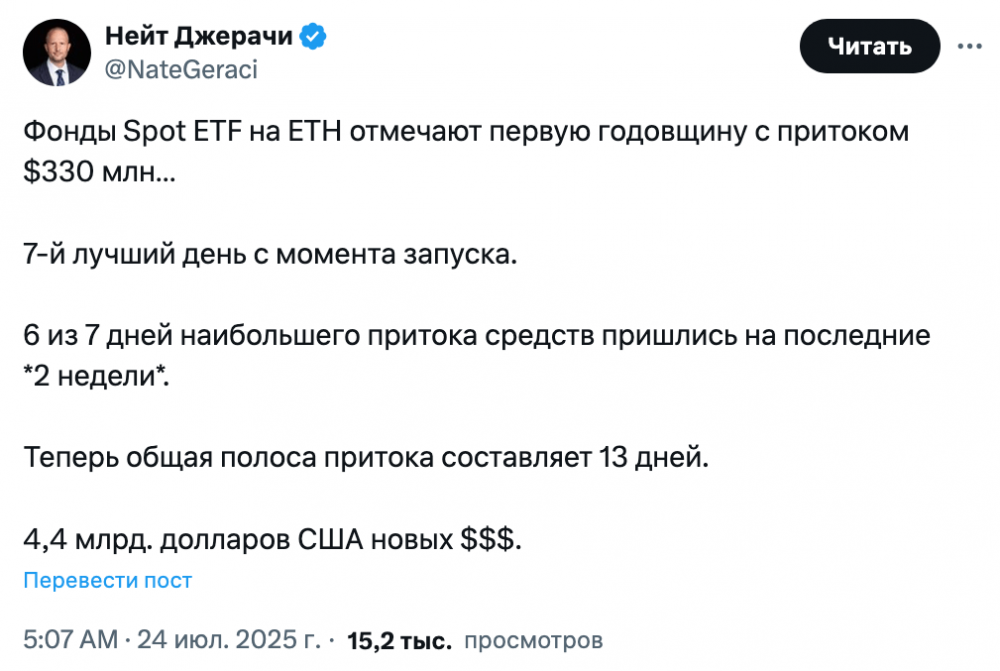
Task: Open Нейт Джерачи's profile avatar photo
Action: [57, 52]
